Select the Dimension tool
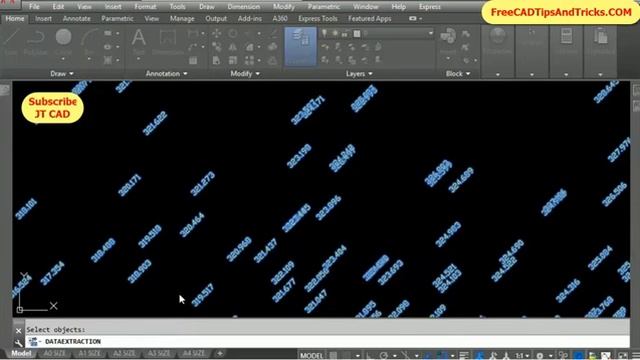This screenshot has width=640, height=360. [x=167, y=42]
